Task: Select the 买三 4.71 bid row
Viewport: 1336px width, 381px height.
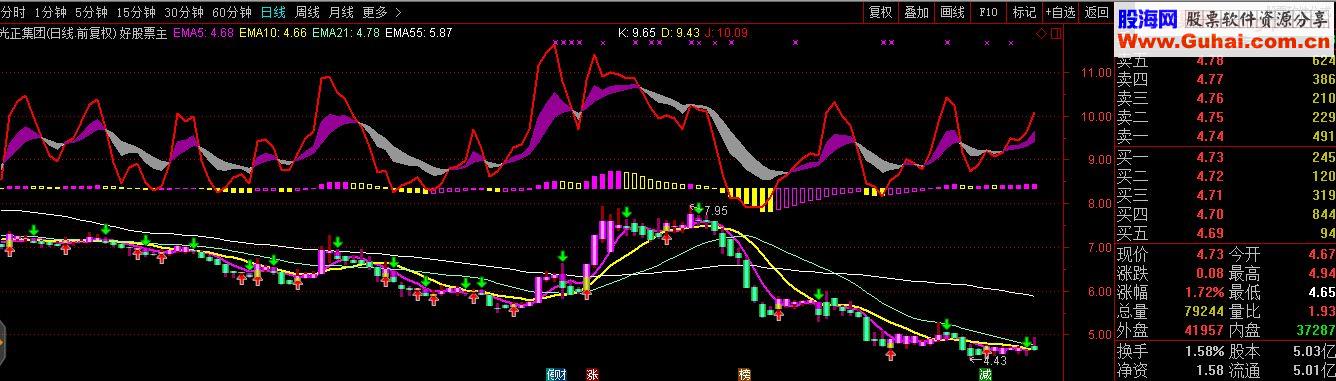Action: (x=1226, y=195)
